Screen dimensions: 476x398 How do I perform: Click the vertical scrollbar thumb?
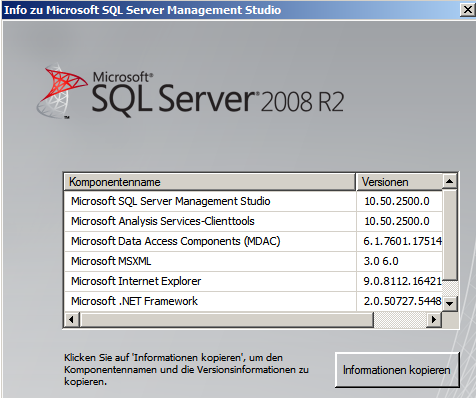(450, 235)
